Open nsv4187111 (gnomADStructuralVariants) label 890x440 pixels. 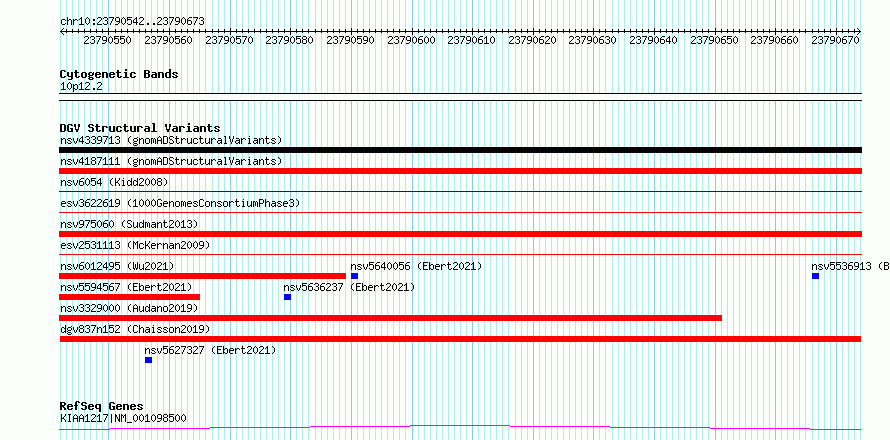(x=171, y=161)
